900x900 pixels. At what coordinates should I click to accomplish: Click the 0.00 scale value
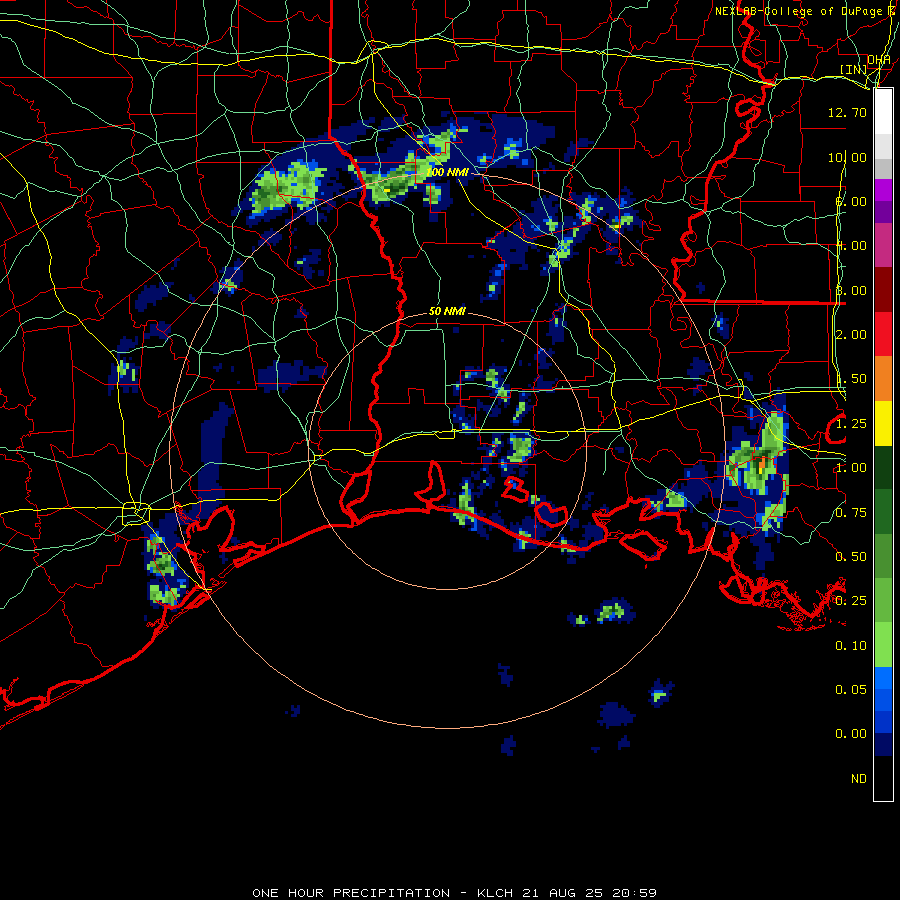pyautogui.click(x=851, y=734)
